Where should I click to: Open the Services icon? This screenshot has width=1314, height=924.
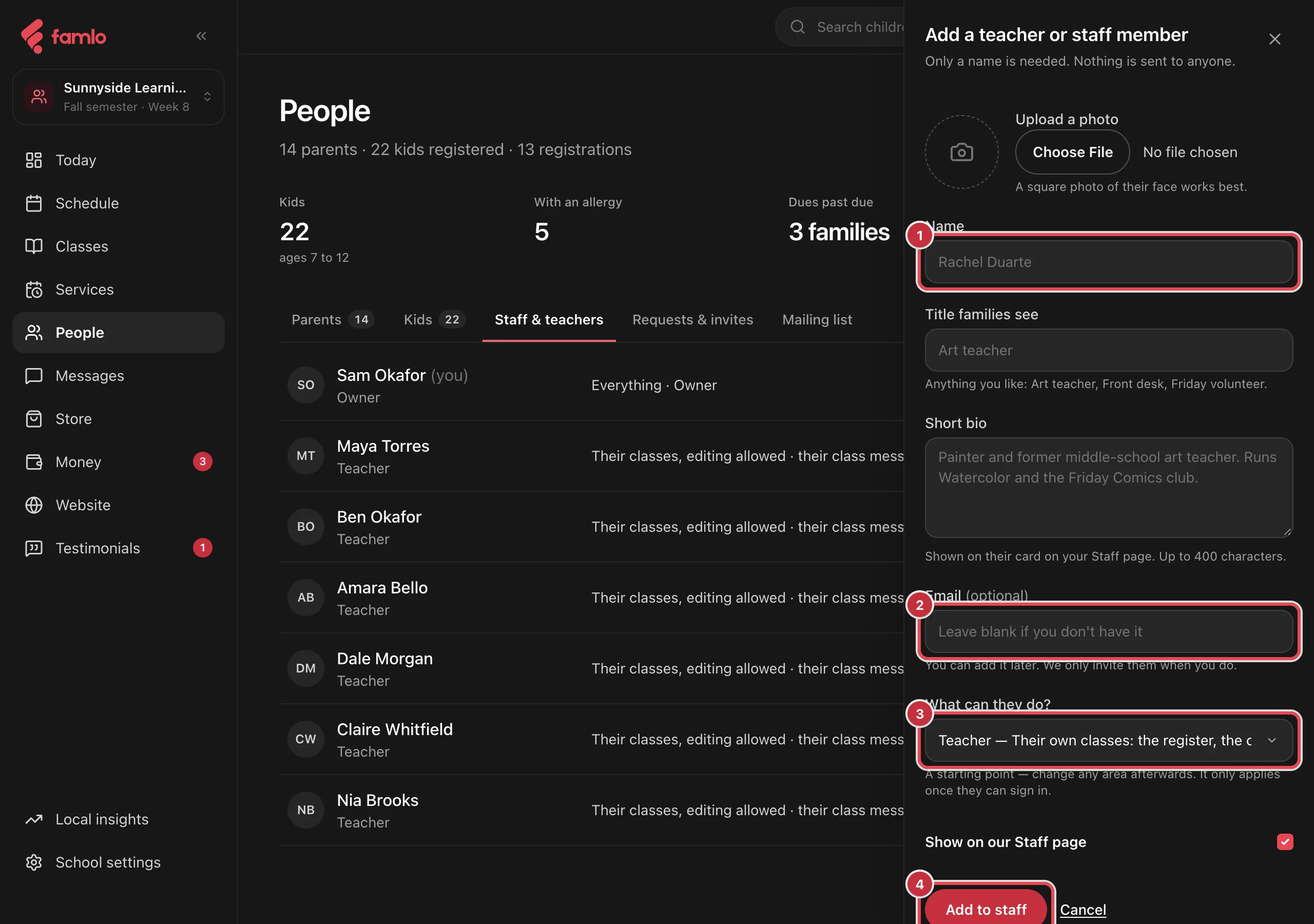click(x=34, y=290)
